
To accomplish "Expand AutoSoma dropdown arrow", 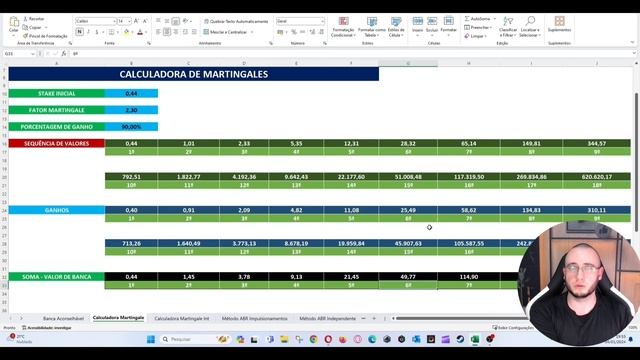I will coord(495,19).
